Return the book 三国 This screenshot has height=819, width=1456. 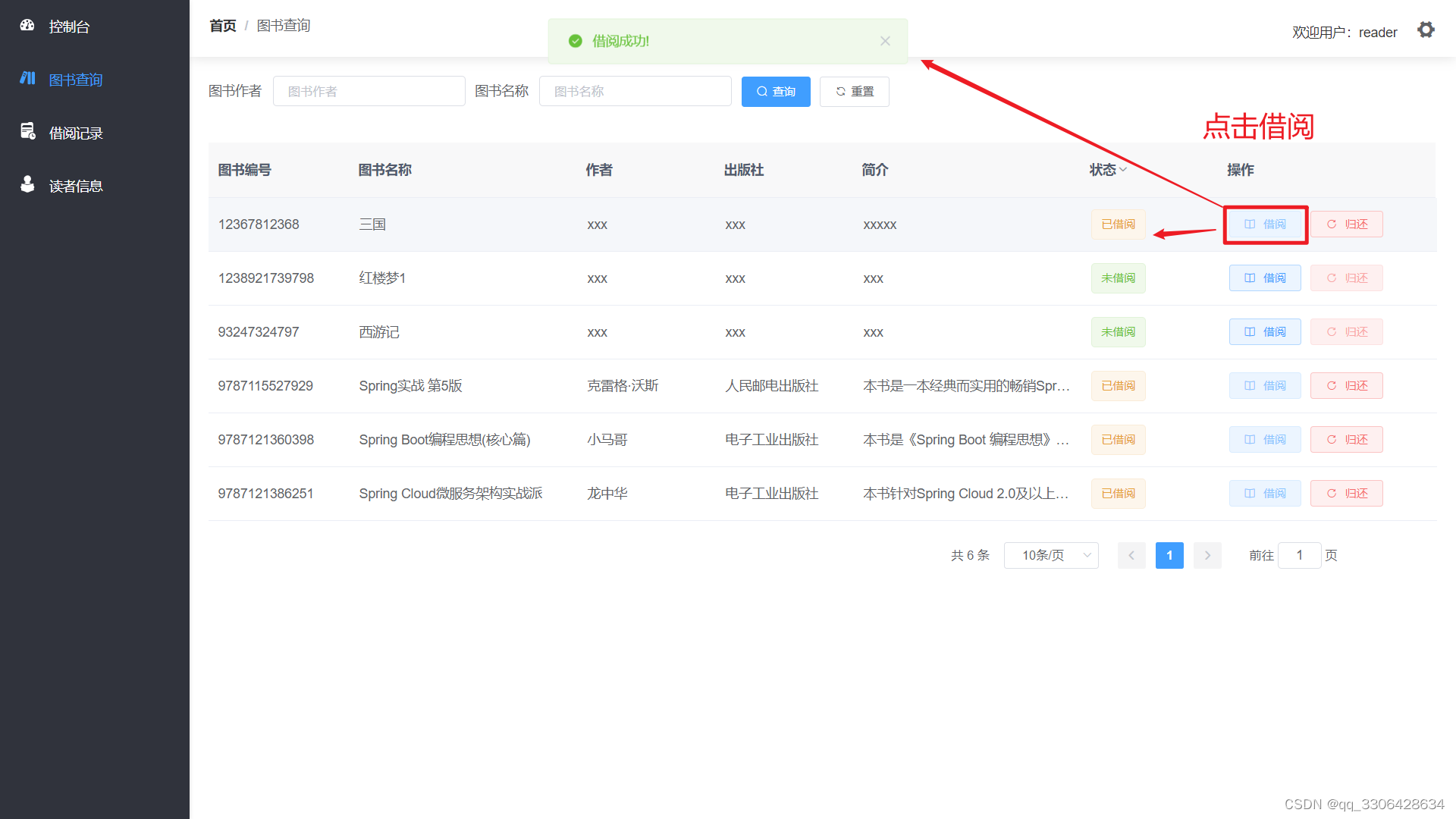pyautogui.click(x=1347, y=224)
